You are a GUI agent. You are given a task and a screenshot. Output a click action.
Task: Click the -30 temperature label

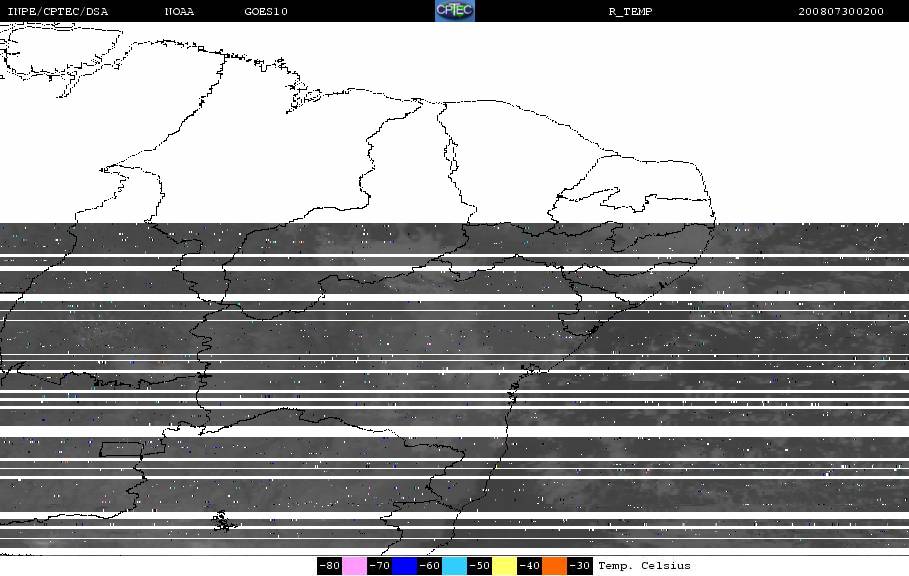tap(579, 566)
